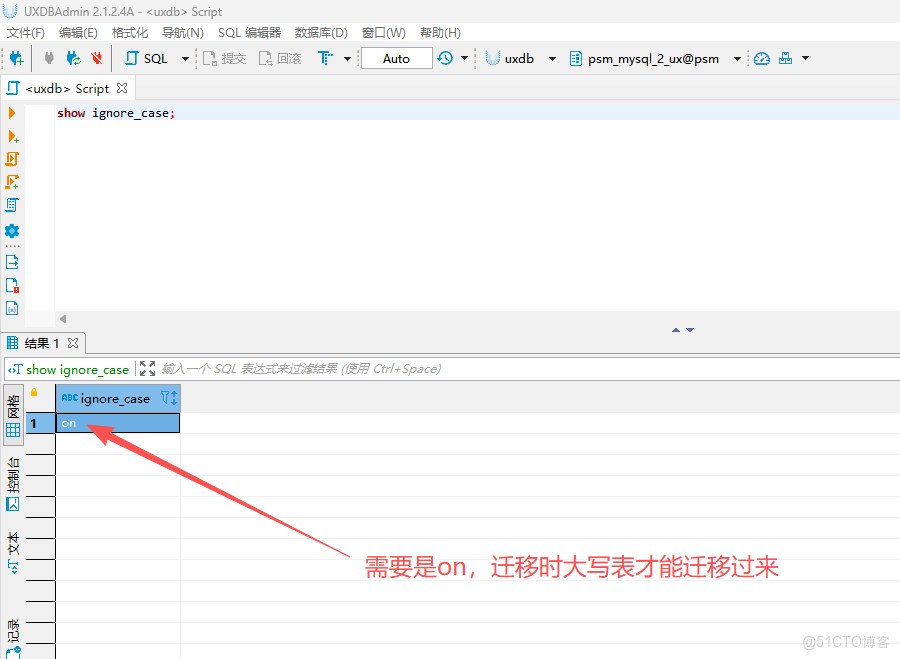The height and width of the screenshot is (659, 900).
Task: Switch to the 记录 record view tab
Action: pyautogui.click(x=13, y=637)
